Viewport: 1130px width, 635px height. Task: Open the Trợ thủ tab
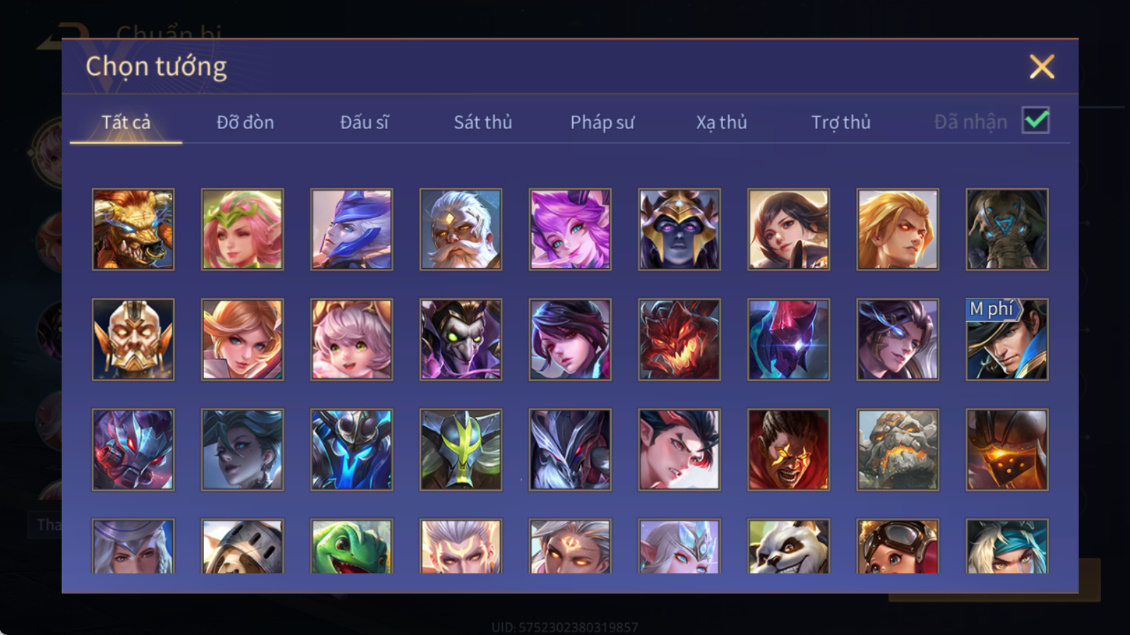click(x=840, y=122)
